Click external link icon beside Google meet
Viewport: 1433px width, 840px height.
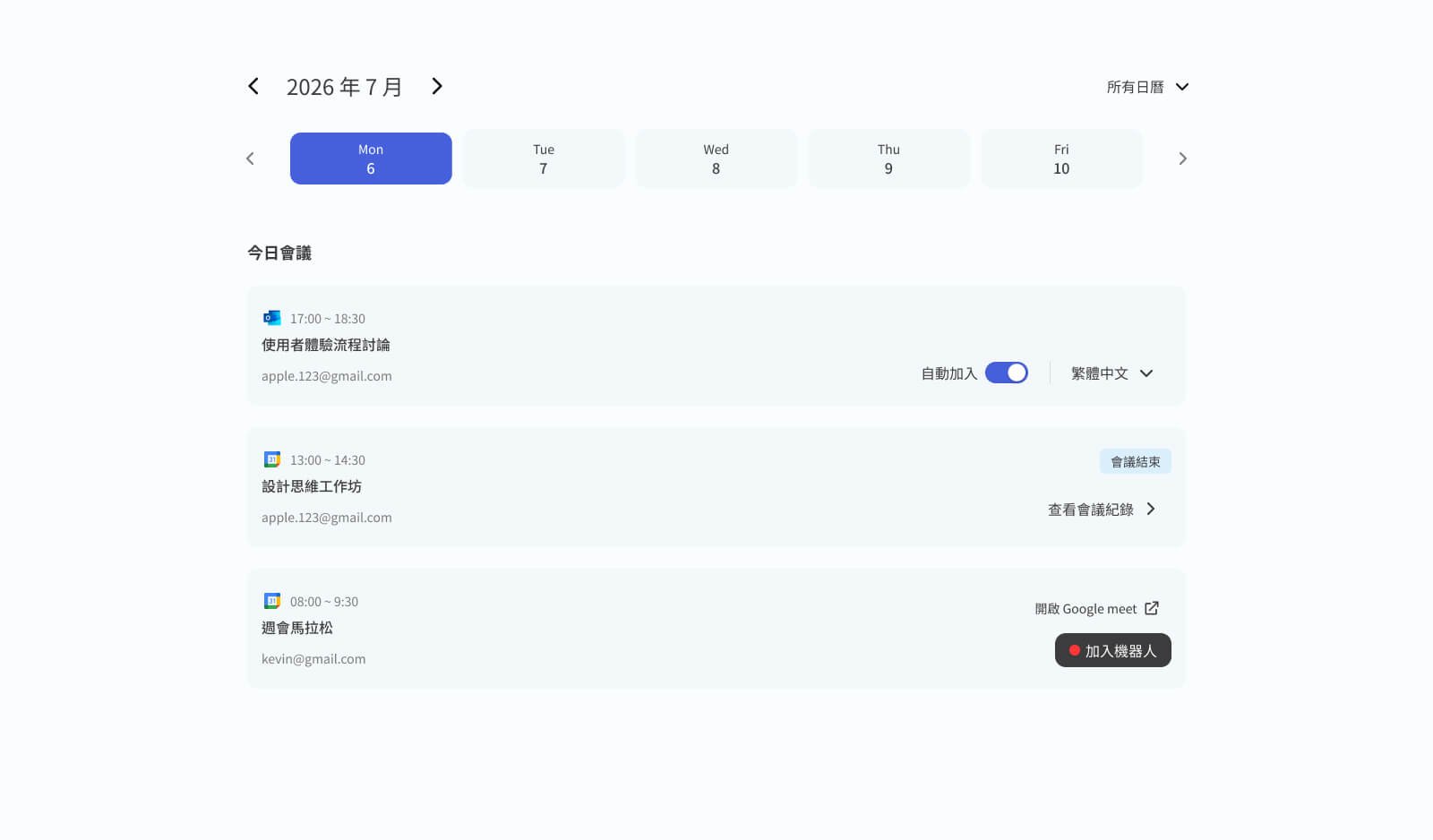(x=1152, y=608)
